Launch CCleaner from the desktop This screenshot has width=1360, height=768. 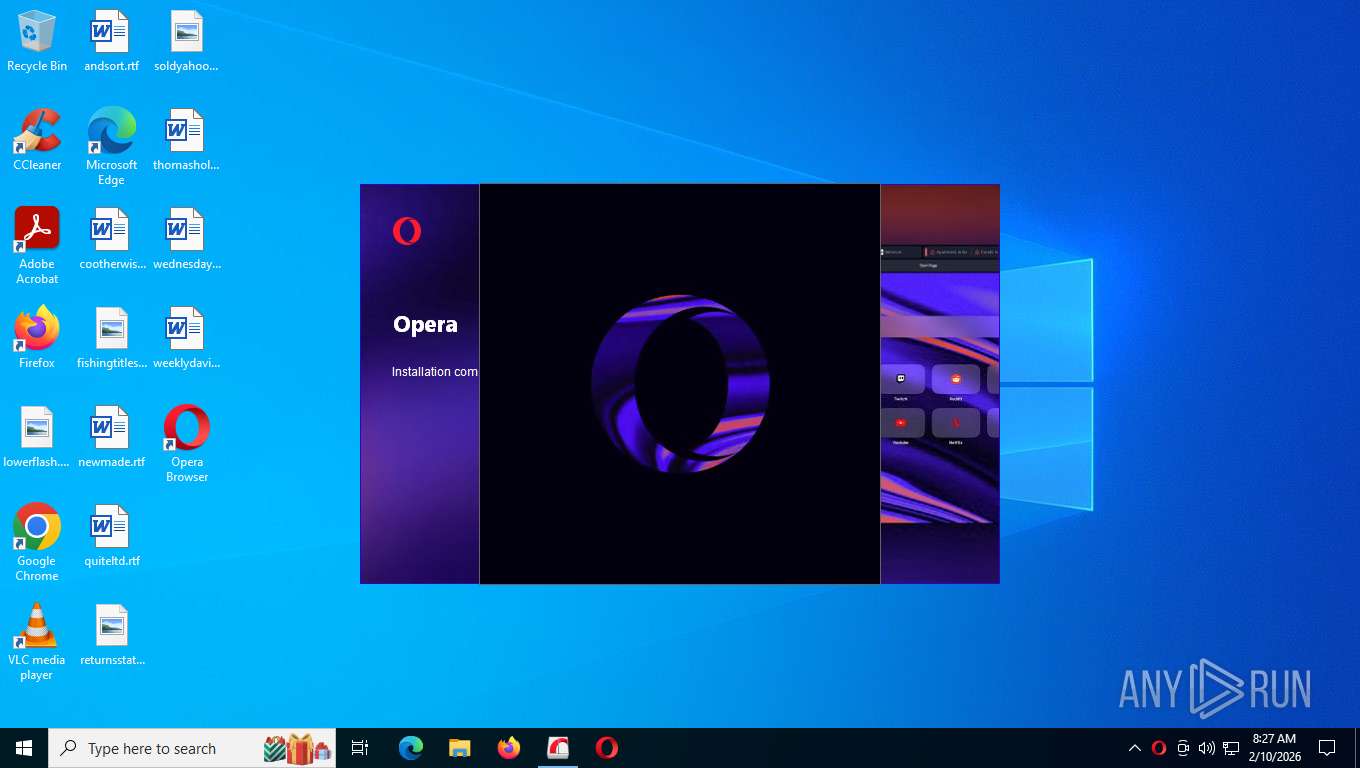(37, 140)
